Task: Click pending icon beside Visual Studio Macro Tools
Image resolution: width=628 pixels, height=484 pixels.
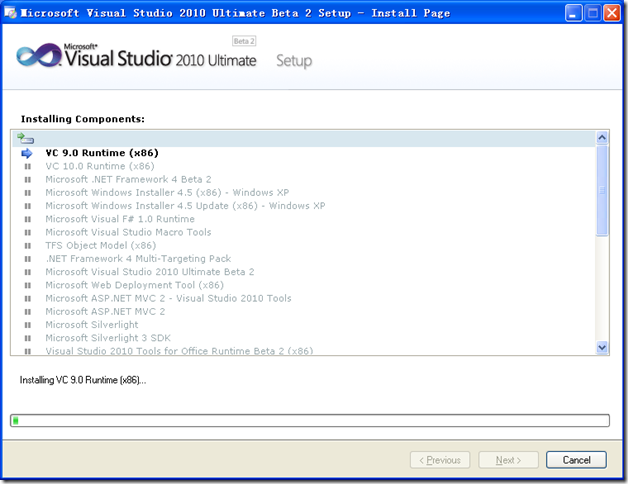Action: coord(28,232)
